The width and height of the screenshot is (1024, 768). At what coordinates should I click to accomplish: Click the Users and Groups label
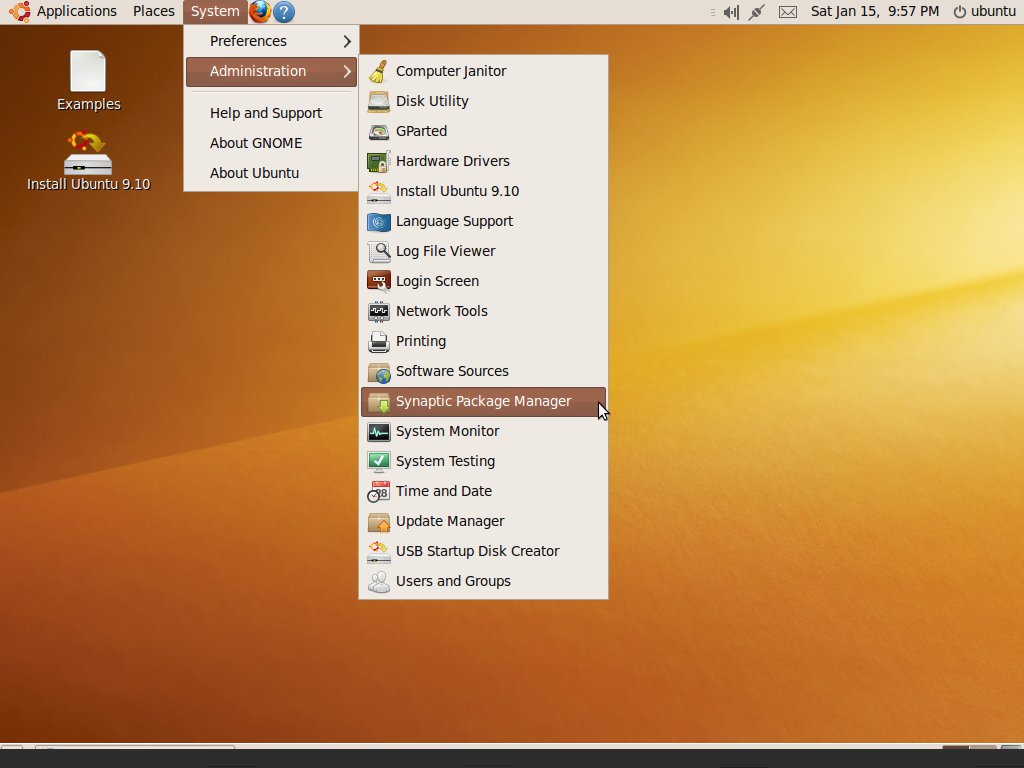tap(453, 582)
